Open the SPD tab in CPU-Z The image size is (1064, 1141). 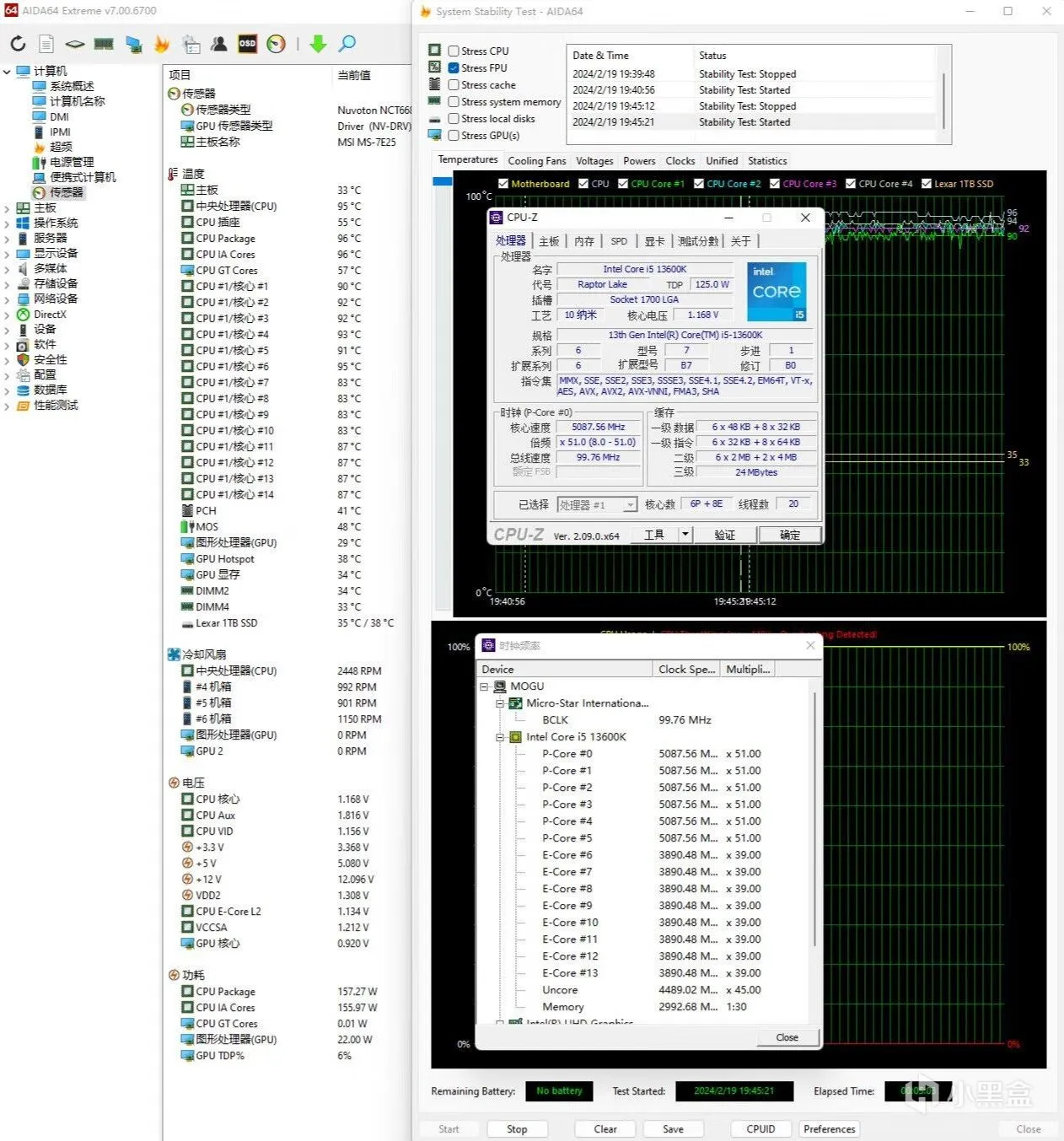pyautogui.click(x=619, y=241)
